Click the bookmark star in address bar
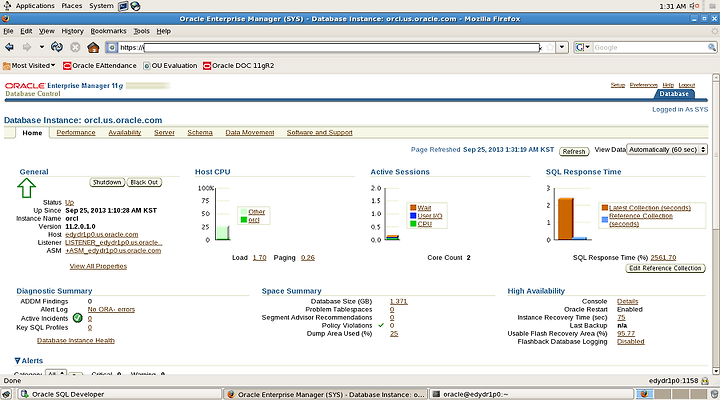720x400 pixels. tap(550, 47)
